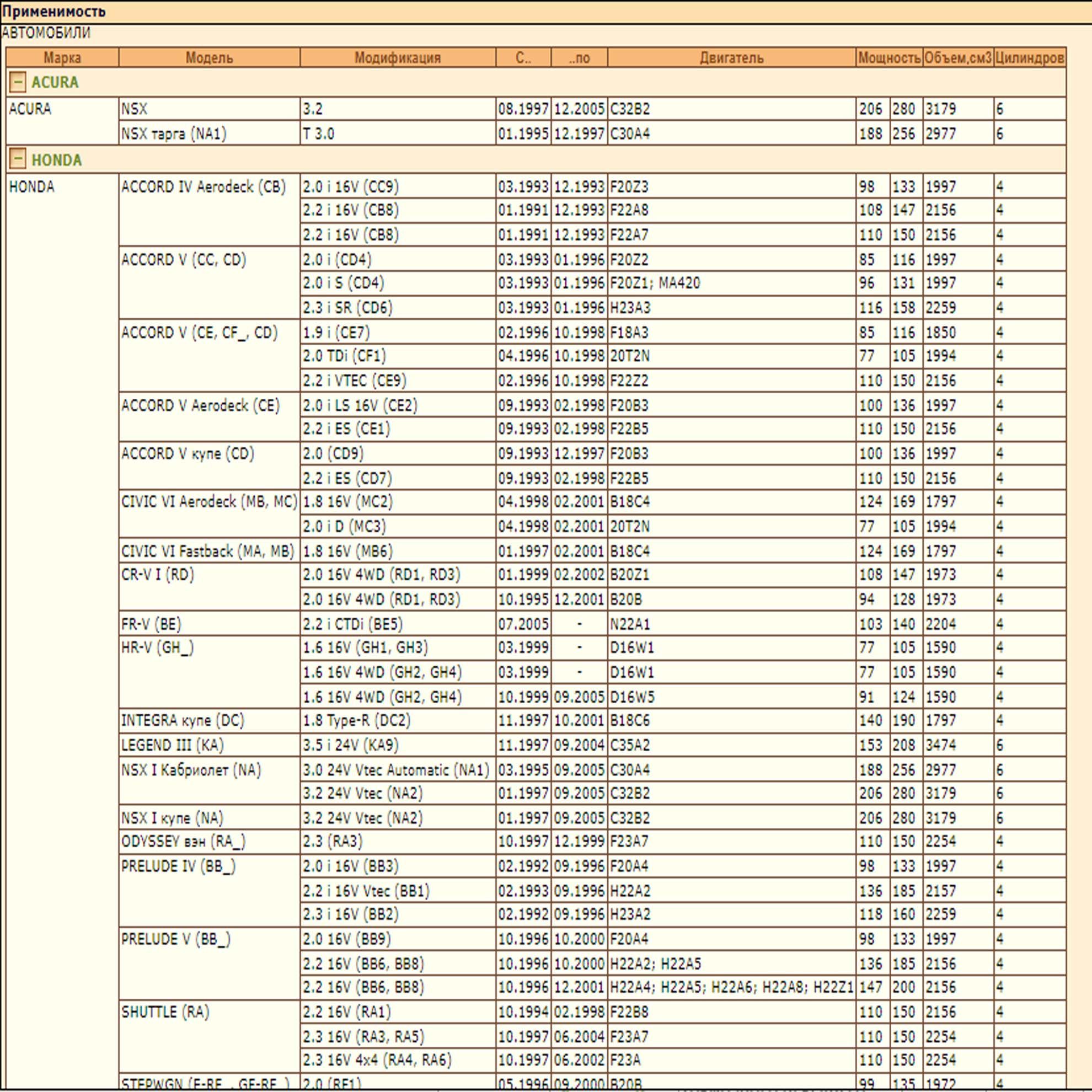Click the Цилиндров column header
This screenshot has width=1092, height=1092.
pos(1029,58)
